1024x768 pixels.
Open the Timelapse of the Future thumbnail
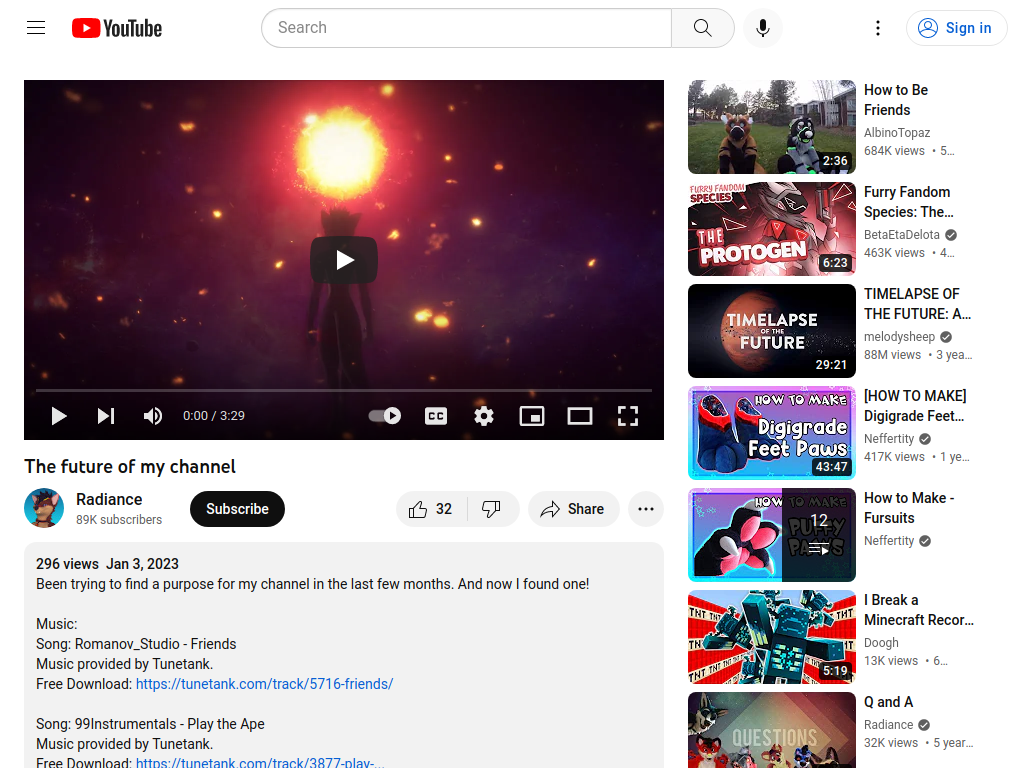click(x=772, y=330)
